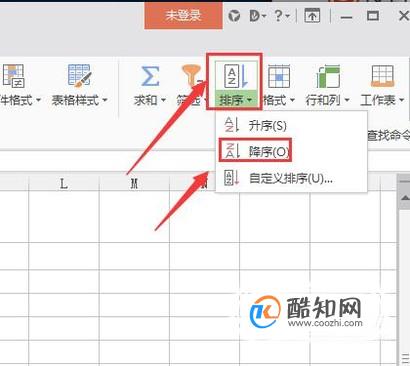
Task: Click the Worksheet (工作表) icon
Action: [382, 76]
